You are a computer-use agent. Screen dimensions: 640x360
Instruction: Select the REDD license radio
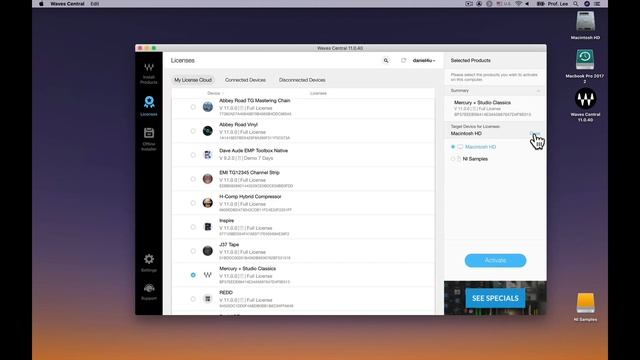(193, 299)
